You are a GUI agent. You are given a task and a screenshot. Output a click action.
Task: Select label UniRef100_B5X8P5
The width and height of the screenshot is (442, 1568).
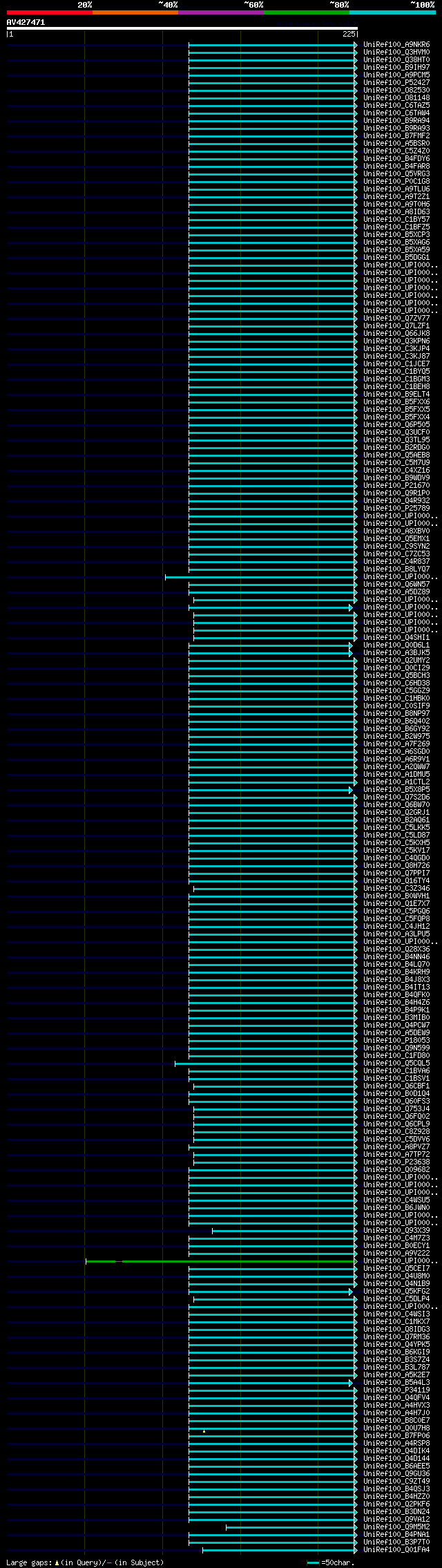click(396, 790)
